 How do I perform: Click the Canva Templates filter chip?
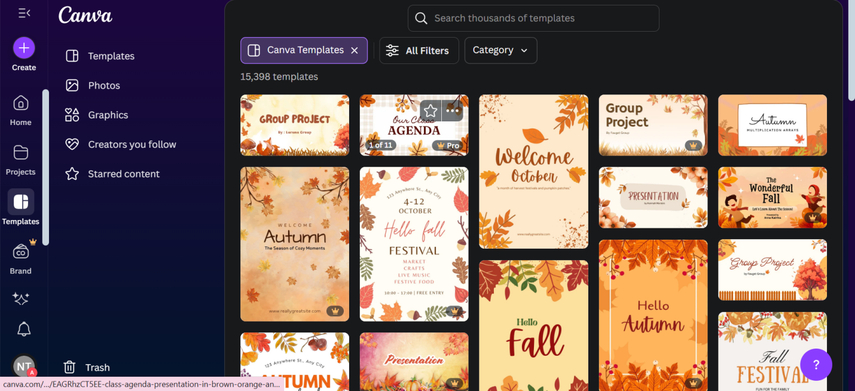(x=304, y=51)
